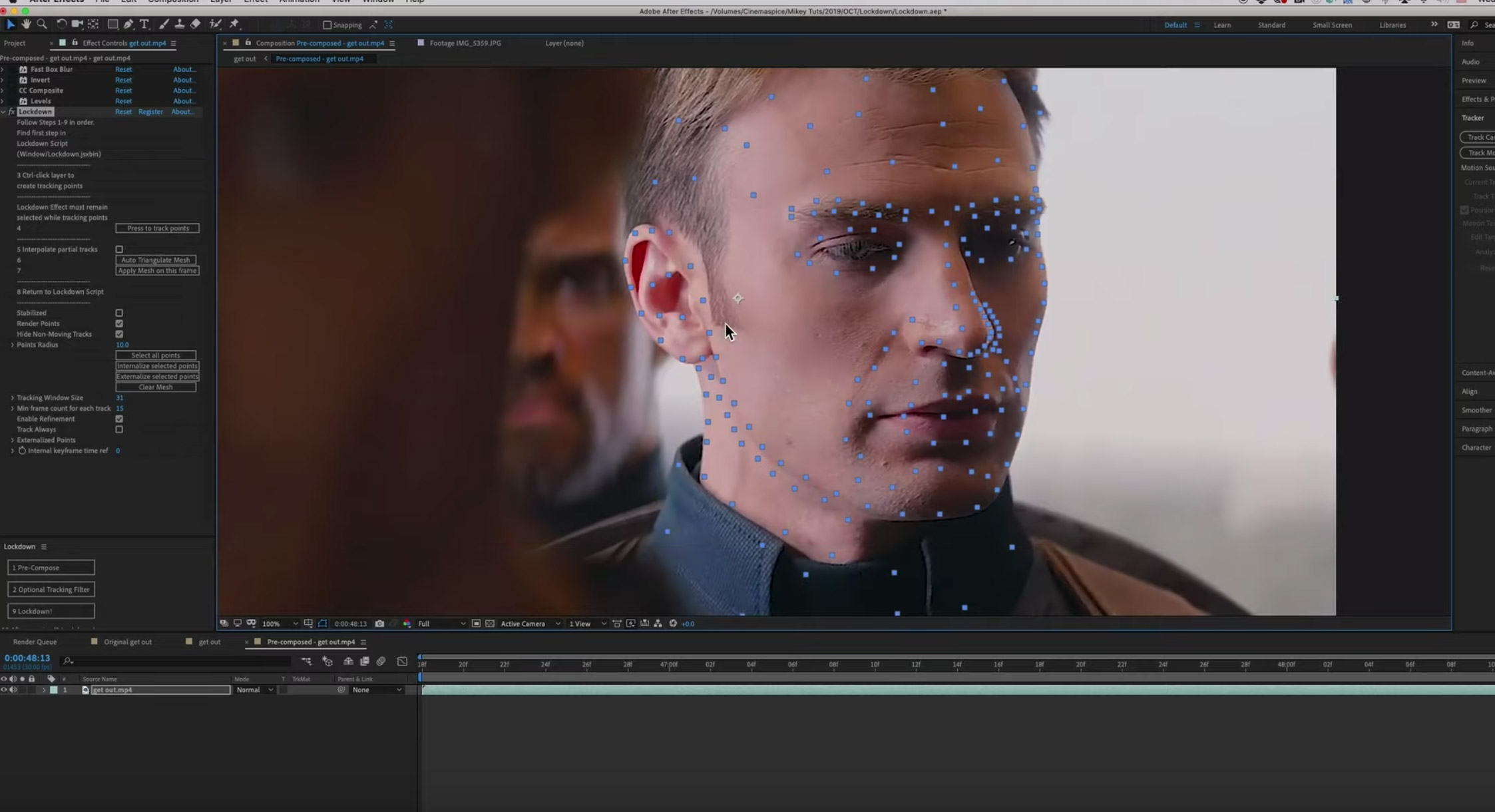
Task: Open the Footage IMG_5359.JPG tab
Action: pos(465,43)
